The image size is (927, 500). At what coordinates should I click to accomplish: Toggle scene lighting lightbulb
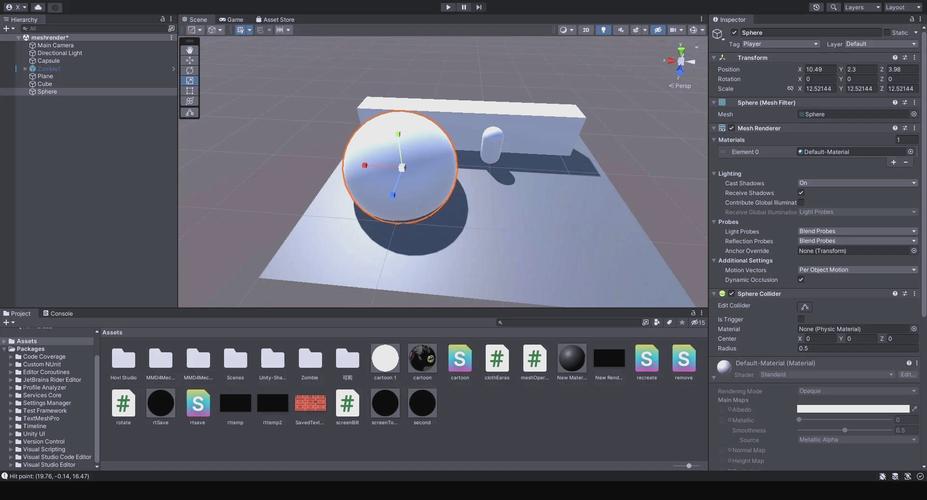pyautogui.click(x=603, y=30)
